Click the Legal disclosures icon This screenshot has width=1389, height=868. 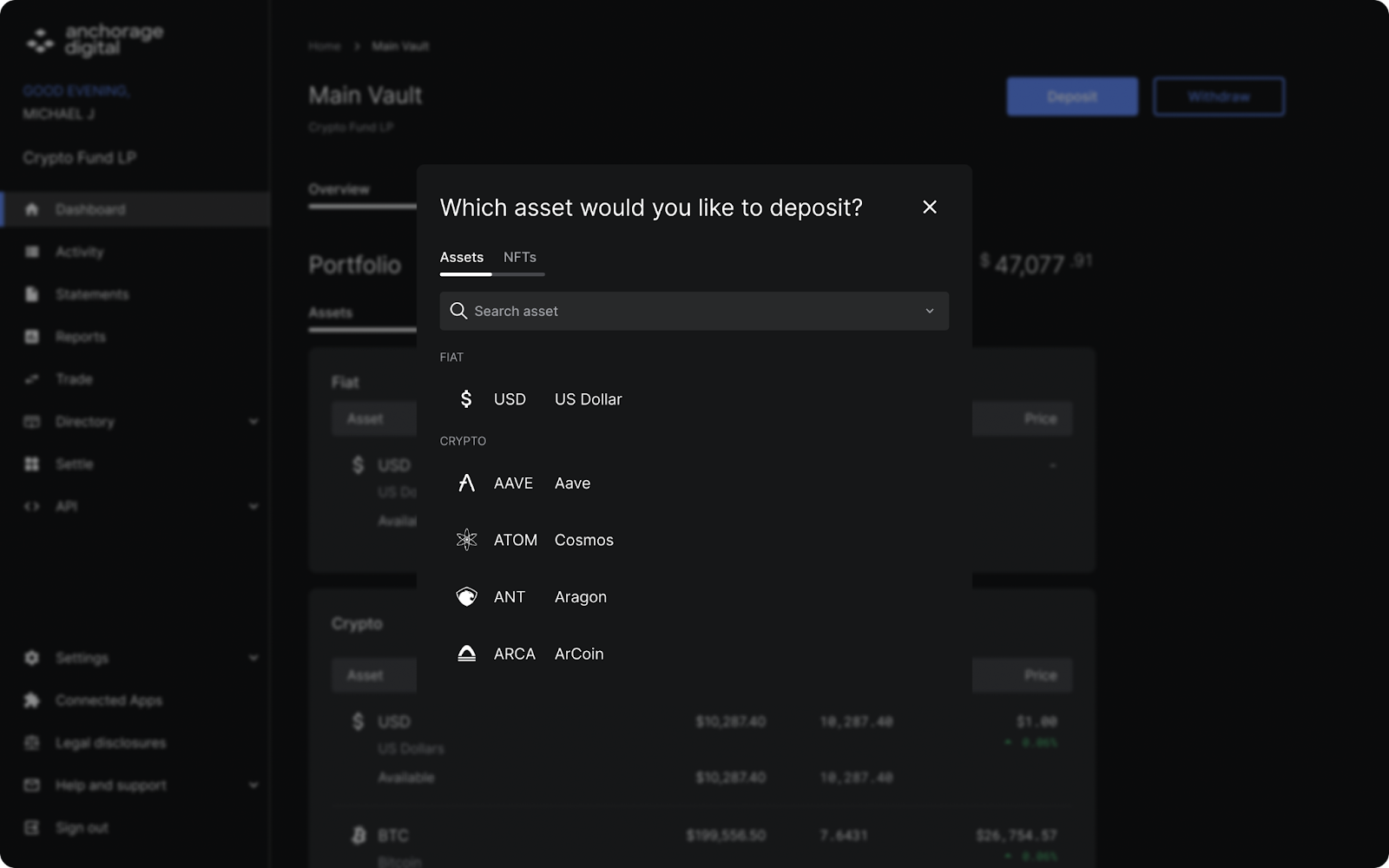(32, 743)
